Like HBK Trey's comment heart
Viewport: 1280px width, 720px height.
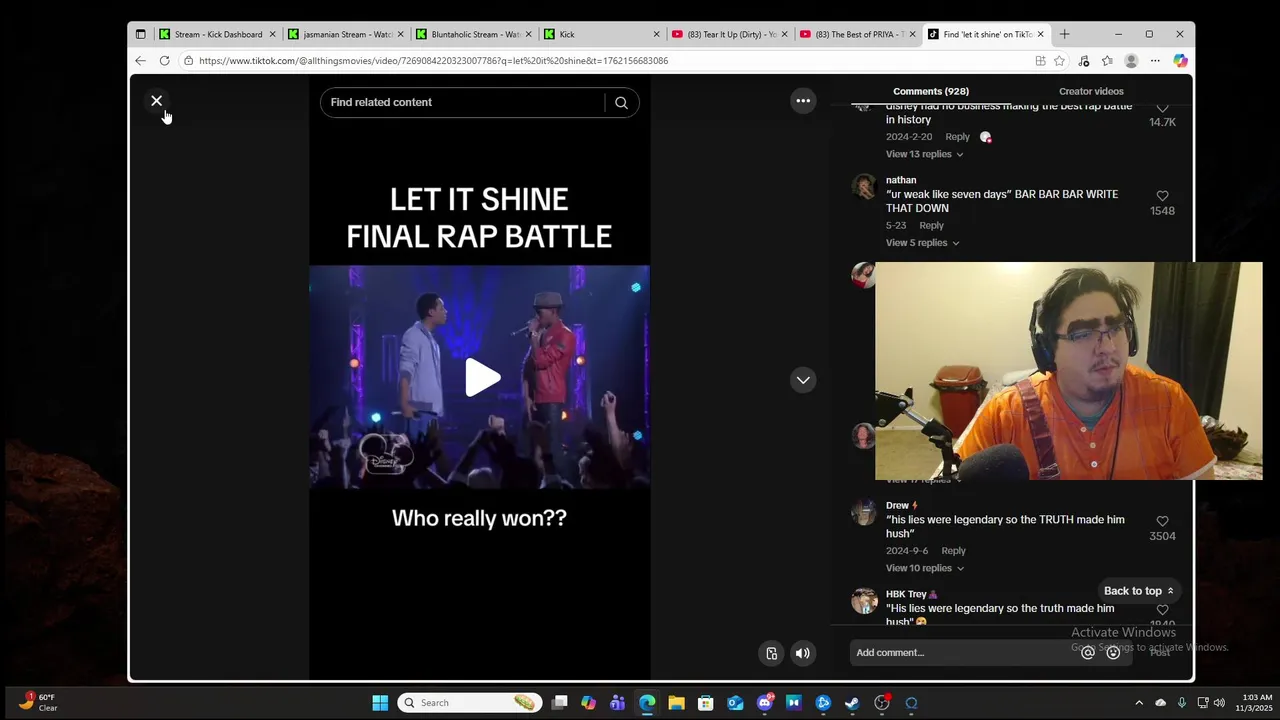click(x=1162, y=609)
